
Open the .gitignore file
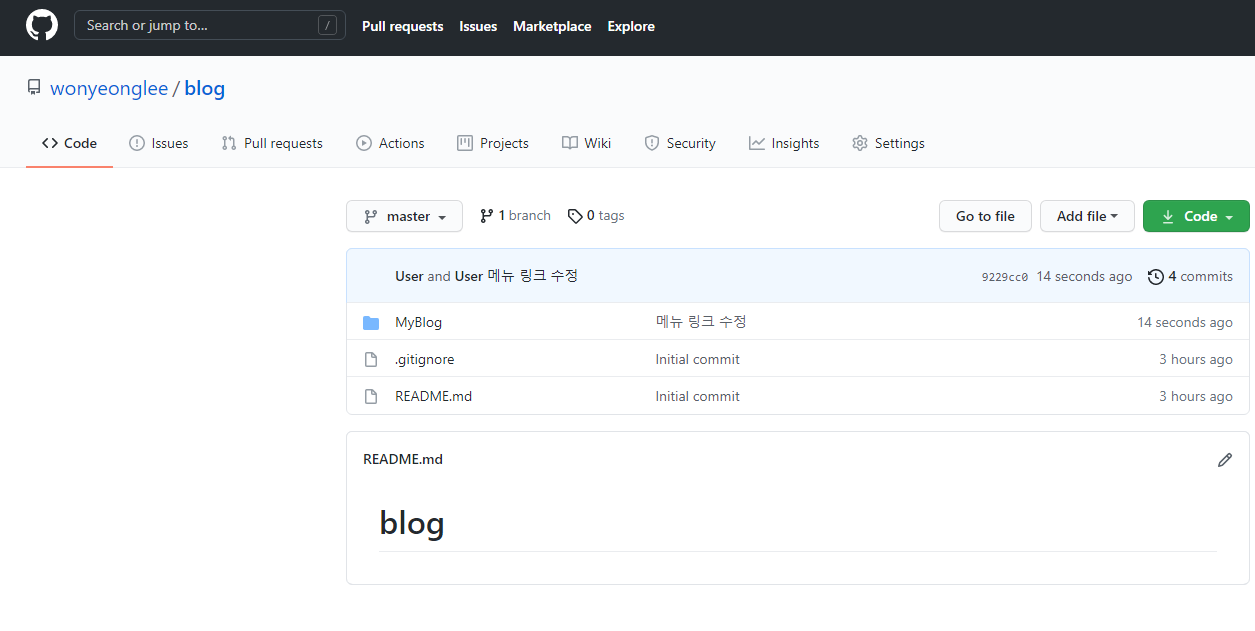(x=424, y=359)
